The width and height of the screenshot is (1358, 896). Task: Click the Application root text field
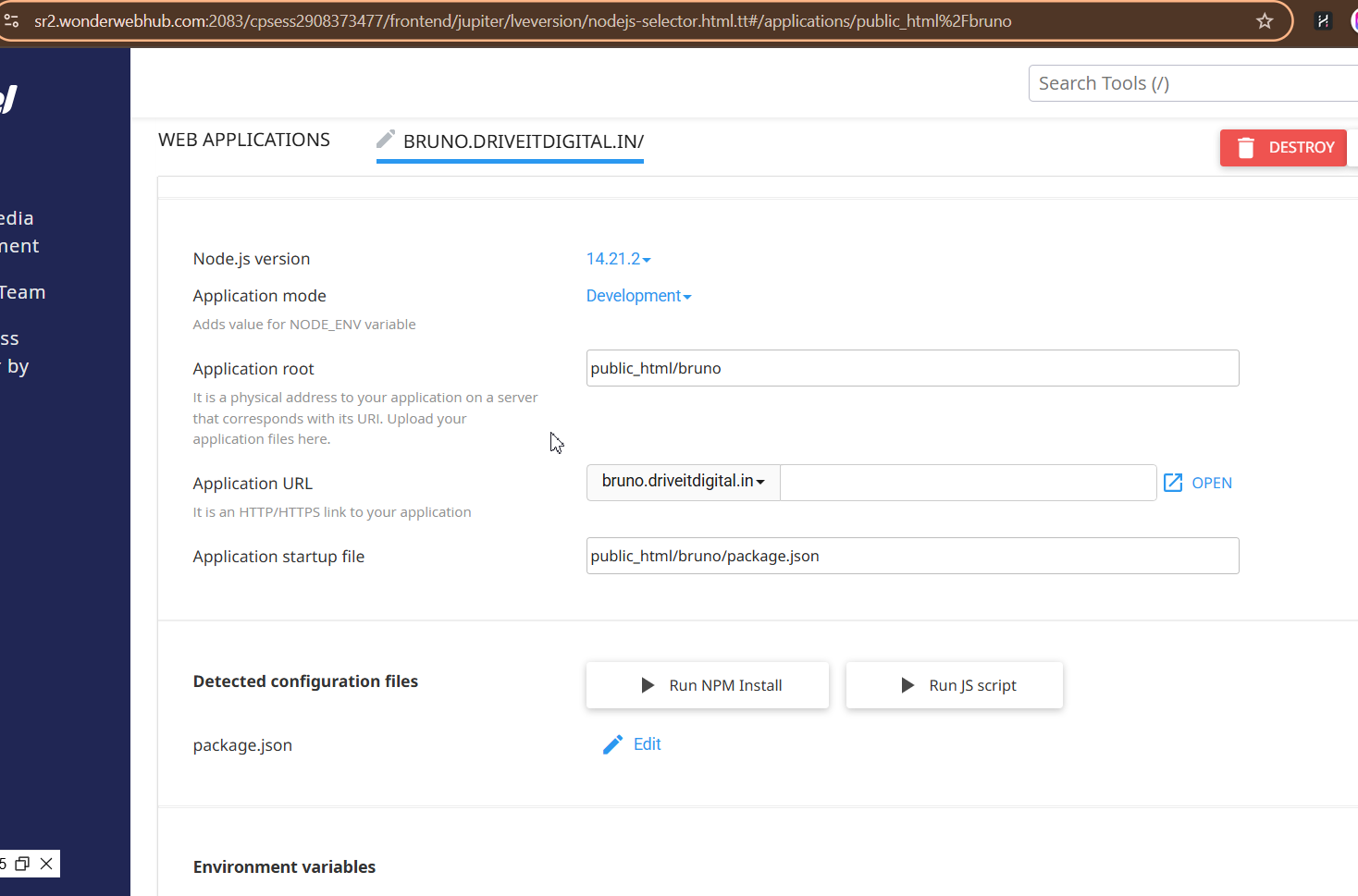(x=912, y=368)
